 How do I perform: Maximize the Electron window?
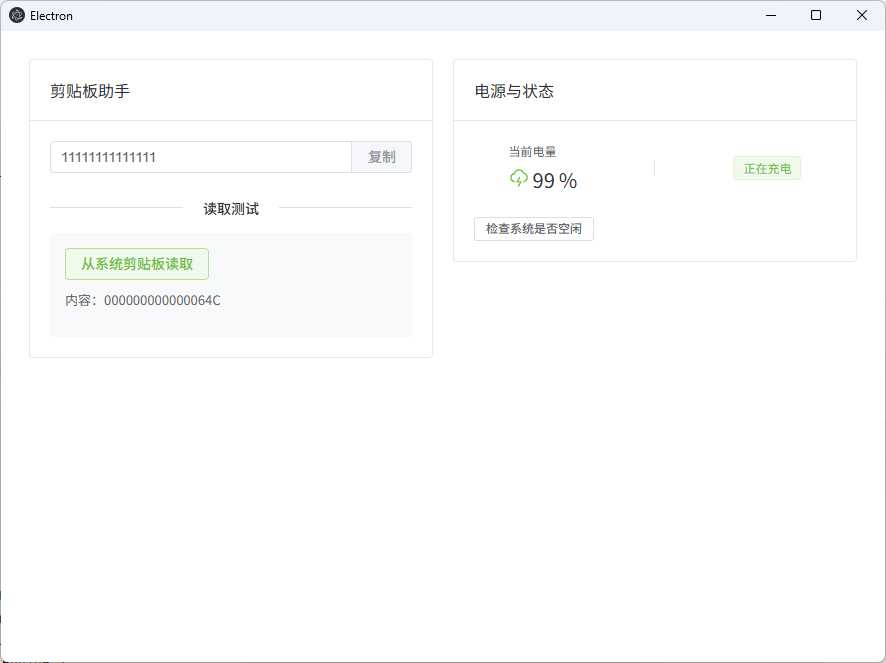(816, 16)
